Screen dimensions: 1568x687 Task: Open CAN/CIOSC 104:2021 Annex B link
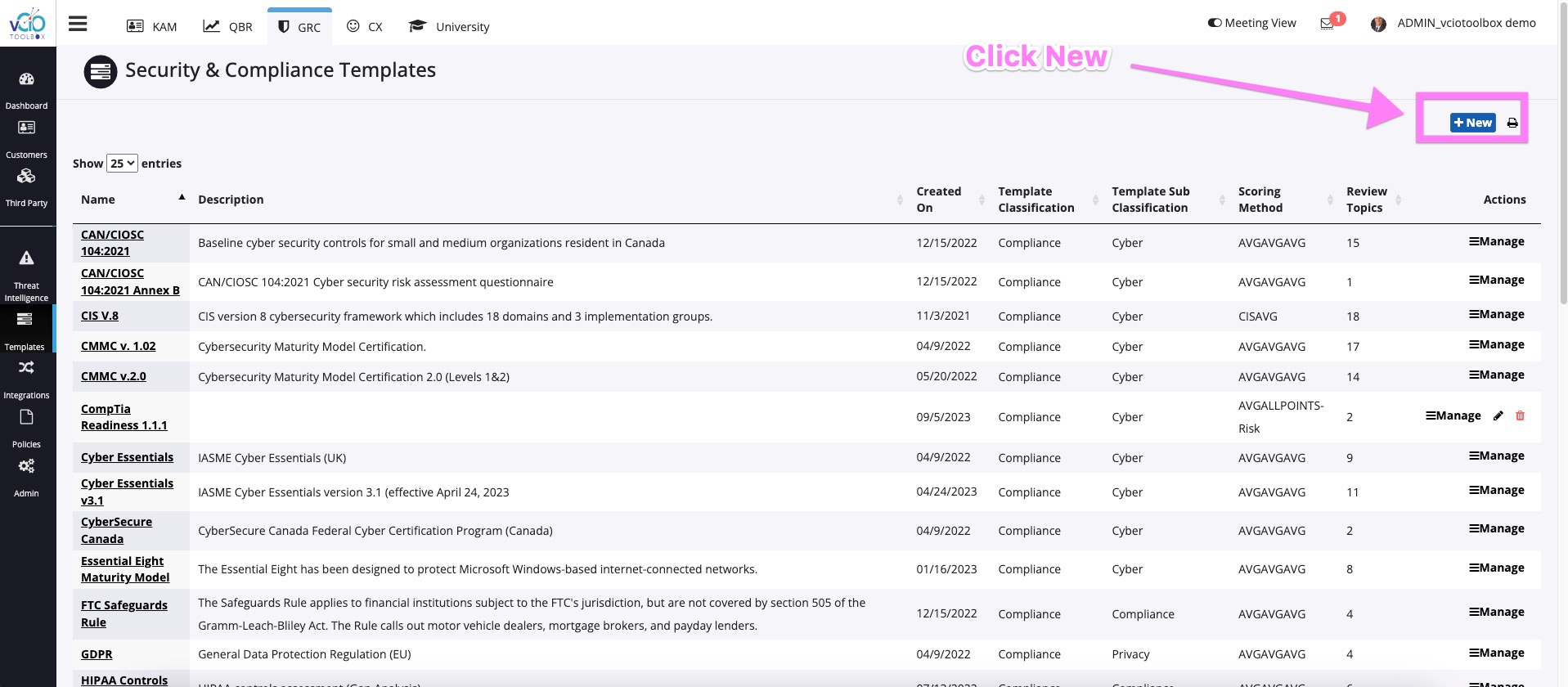tap(130, 281)
